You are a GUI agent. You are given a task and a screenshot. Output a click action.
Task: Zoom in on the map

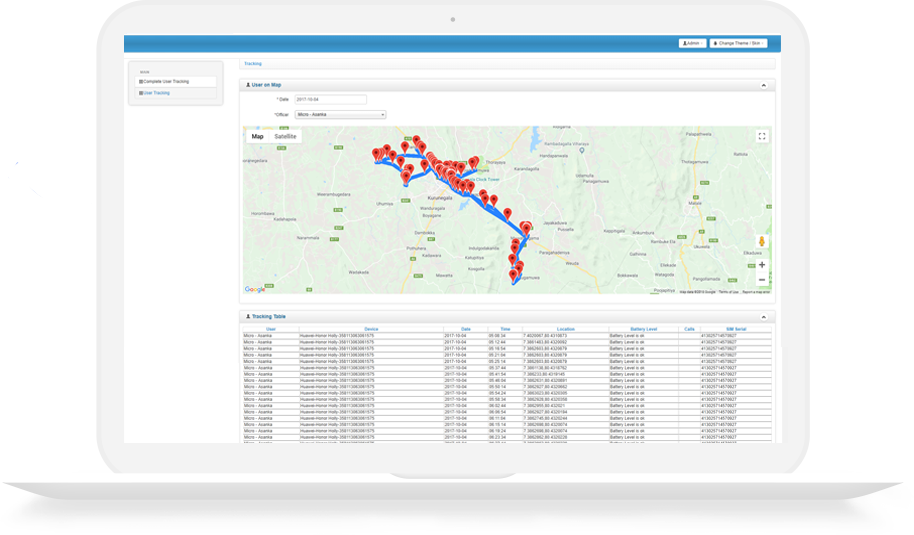[762, 265]
